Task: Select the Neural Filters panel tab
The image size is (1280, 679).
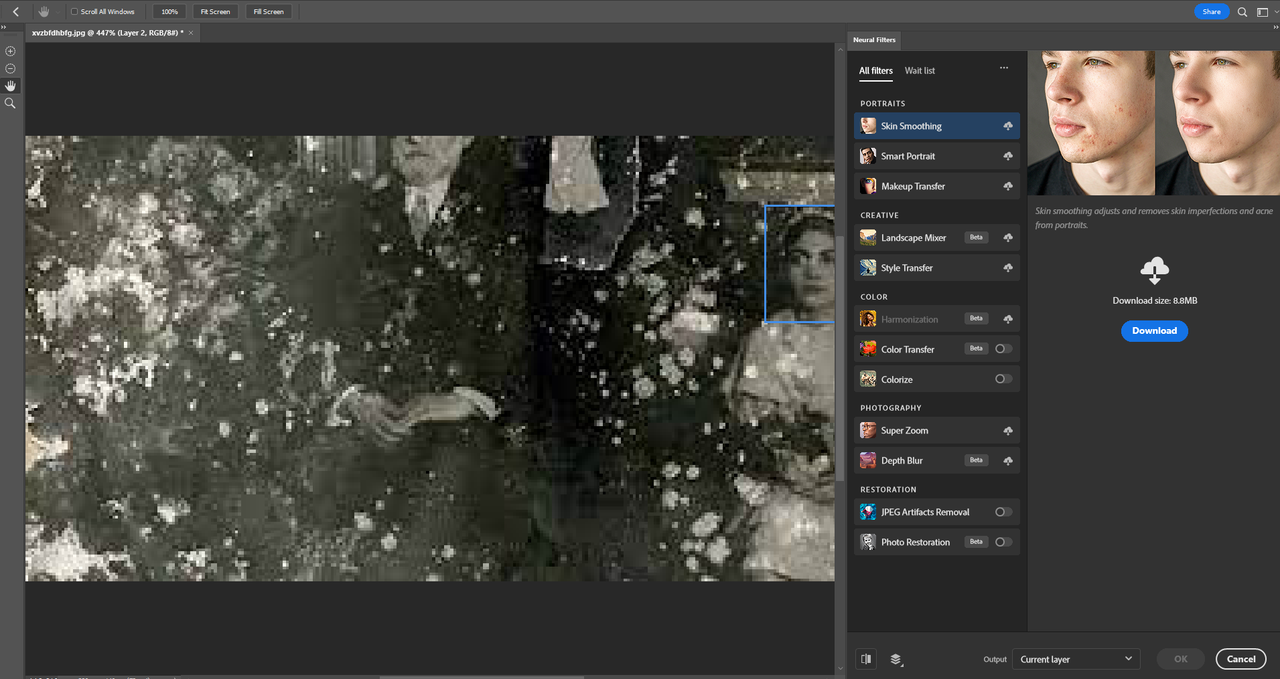Action: (874, 40)
